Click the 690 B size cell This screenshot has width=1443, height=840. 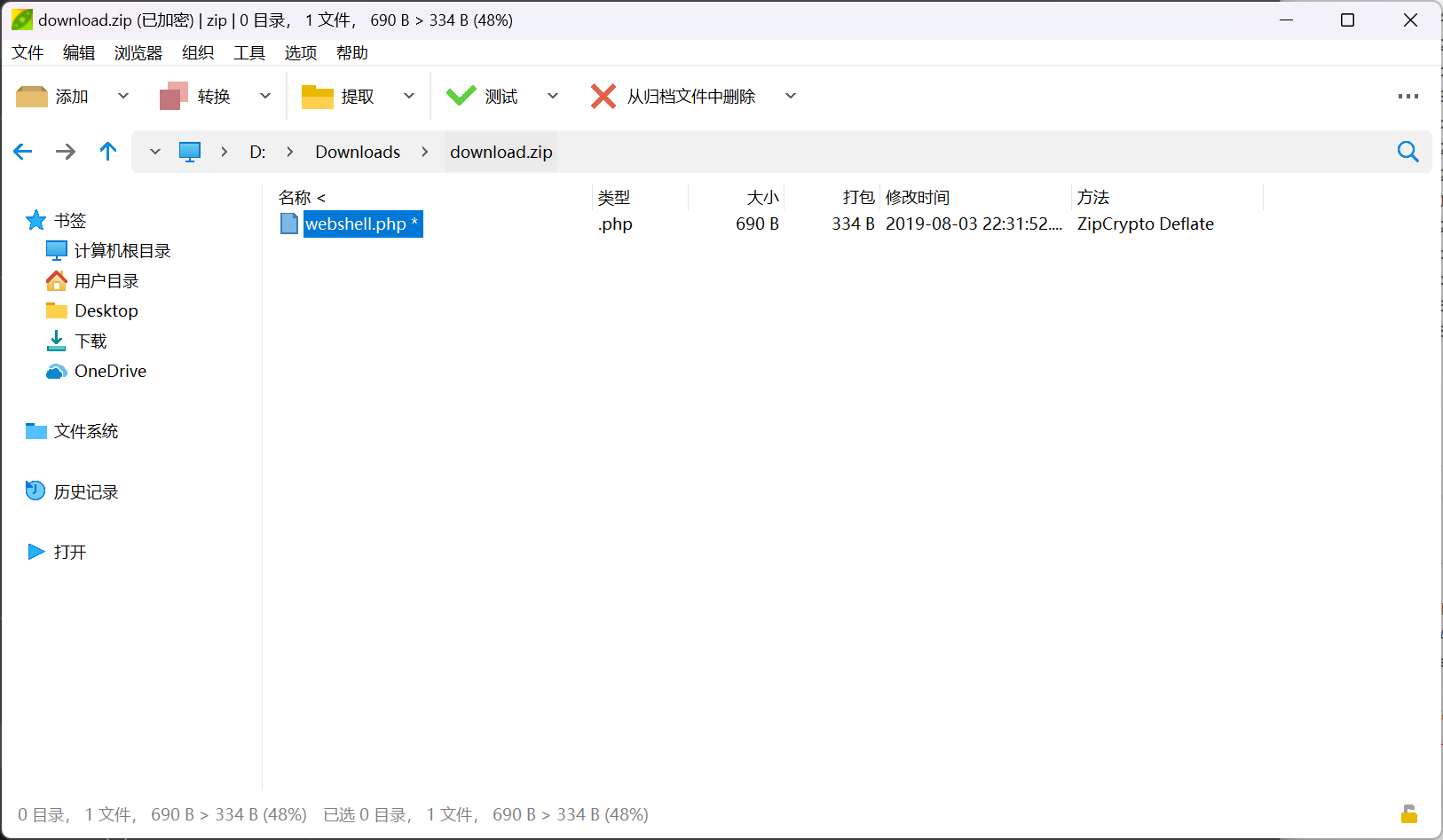(x=757, y=224)
